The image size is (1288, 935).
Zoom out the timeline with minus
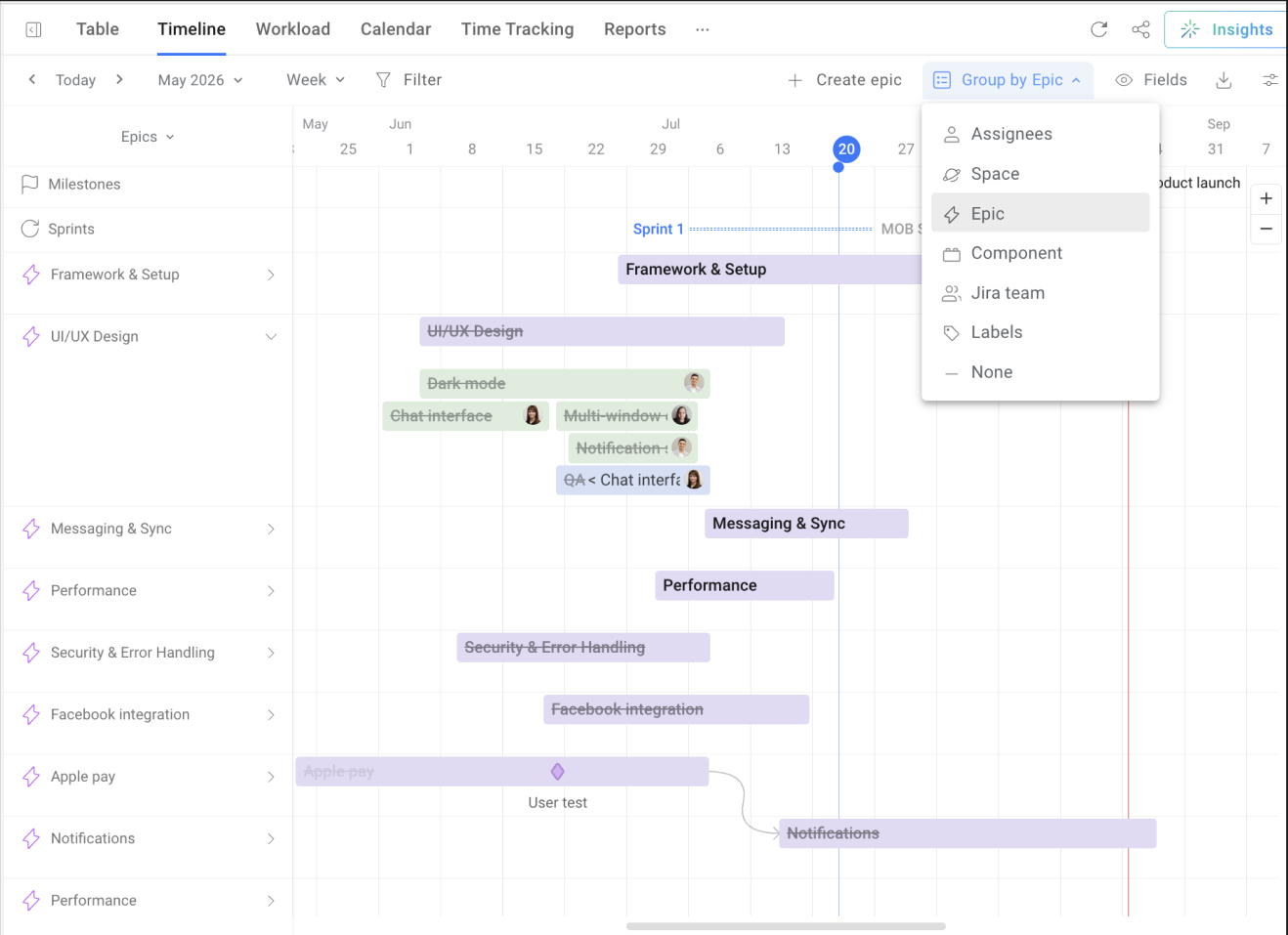[1266, 229]
